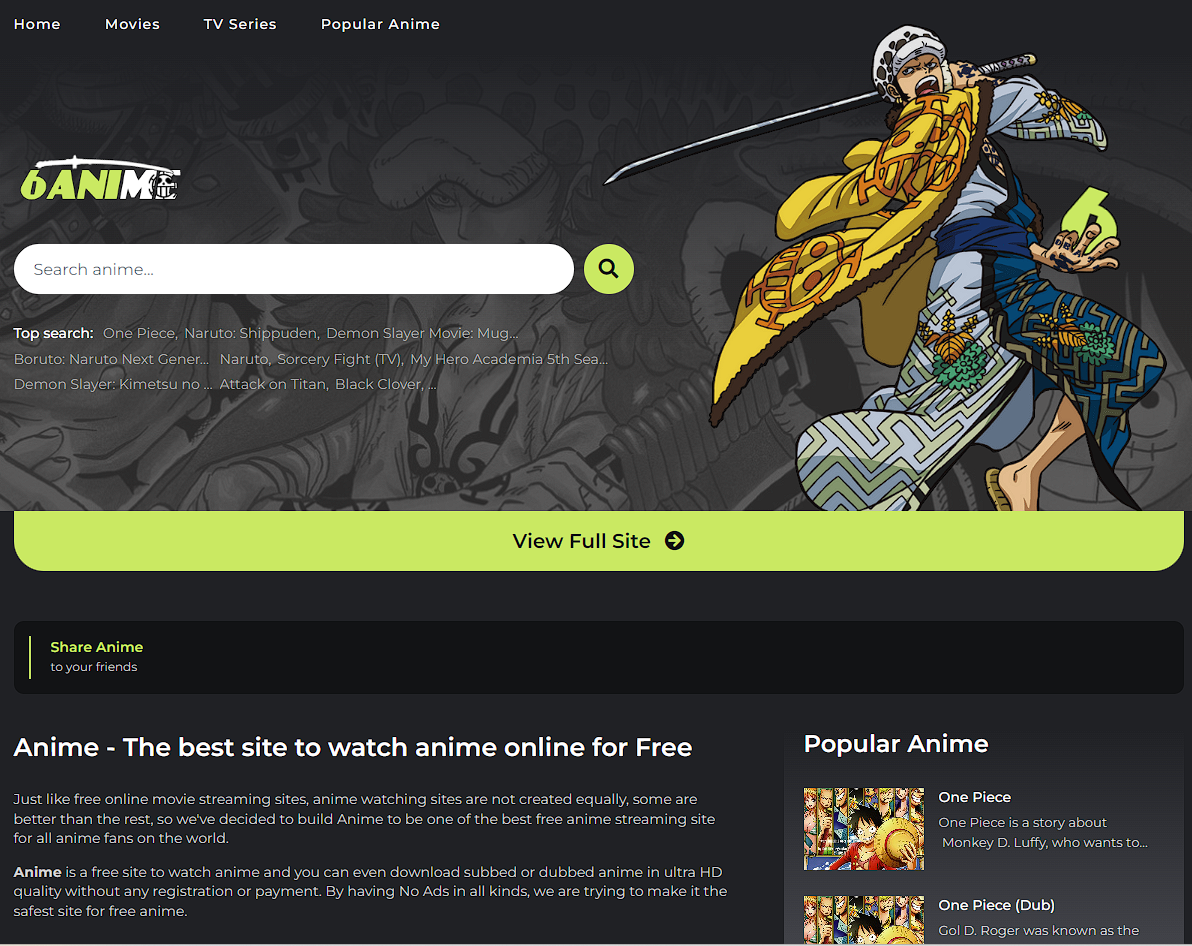1192x946 pixels.
Task: Click the 'Anime - The best site' headline
Action: [x=353, y=748]
